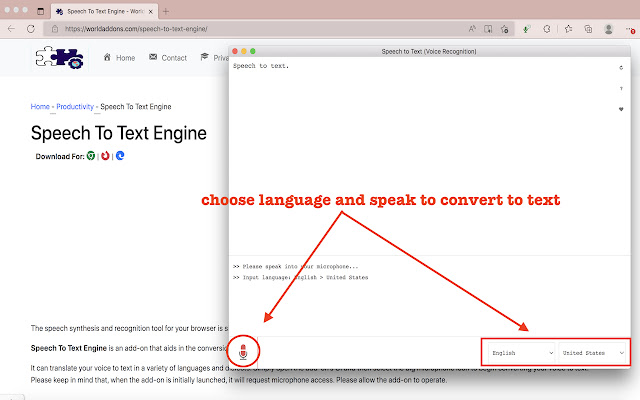Click the reload icon in the Speech to Text window

(x=621, y=68)
